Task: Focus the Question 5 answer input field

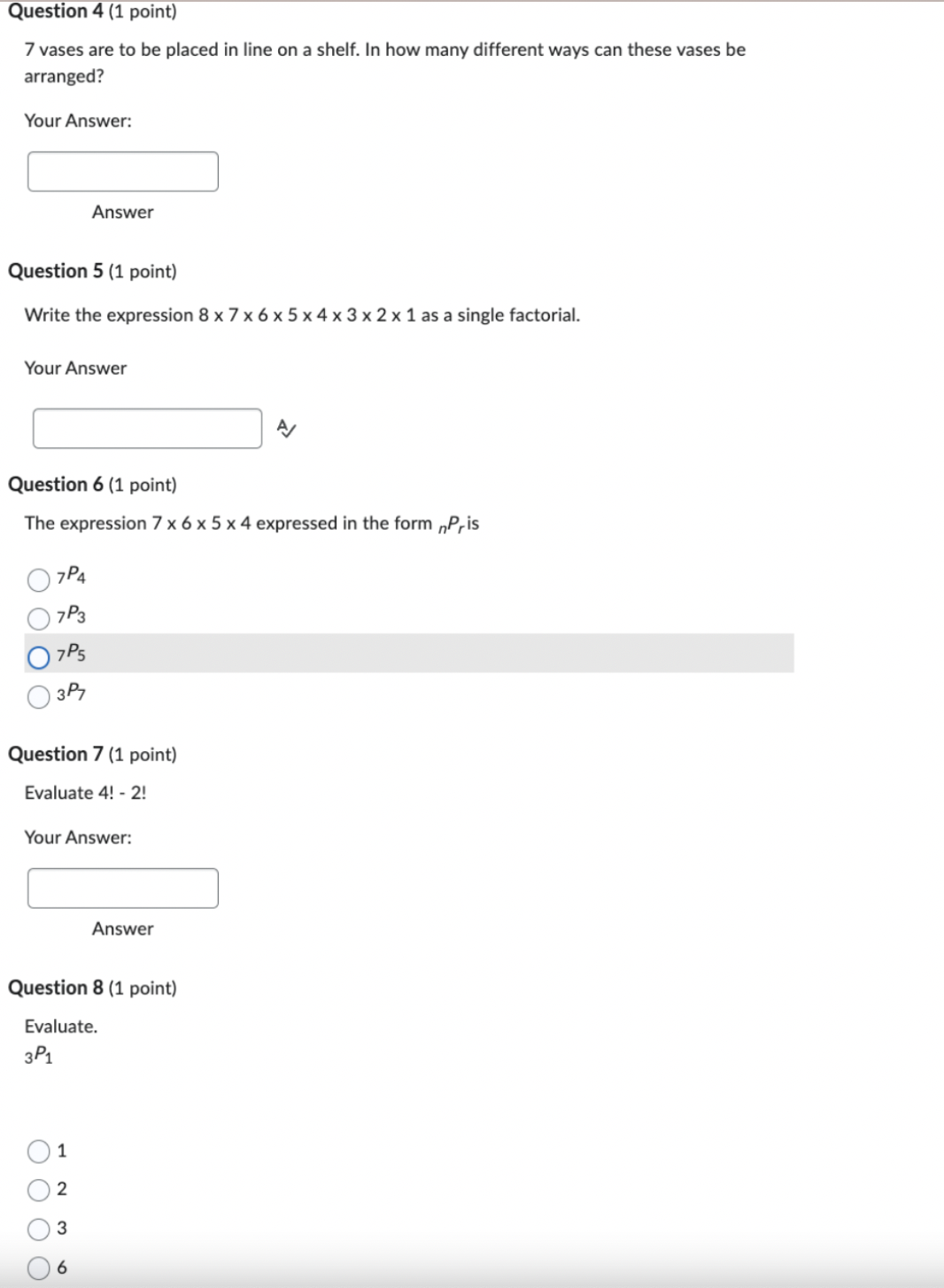Action: pos(147,428)
